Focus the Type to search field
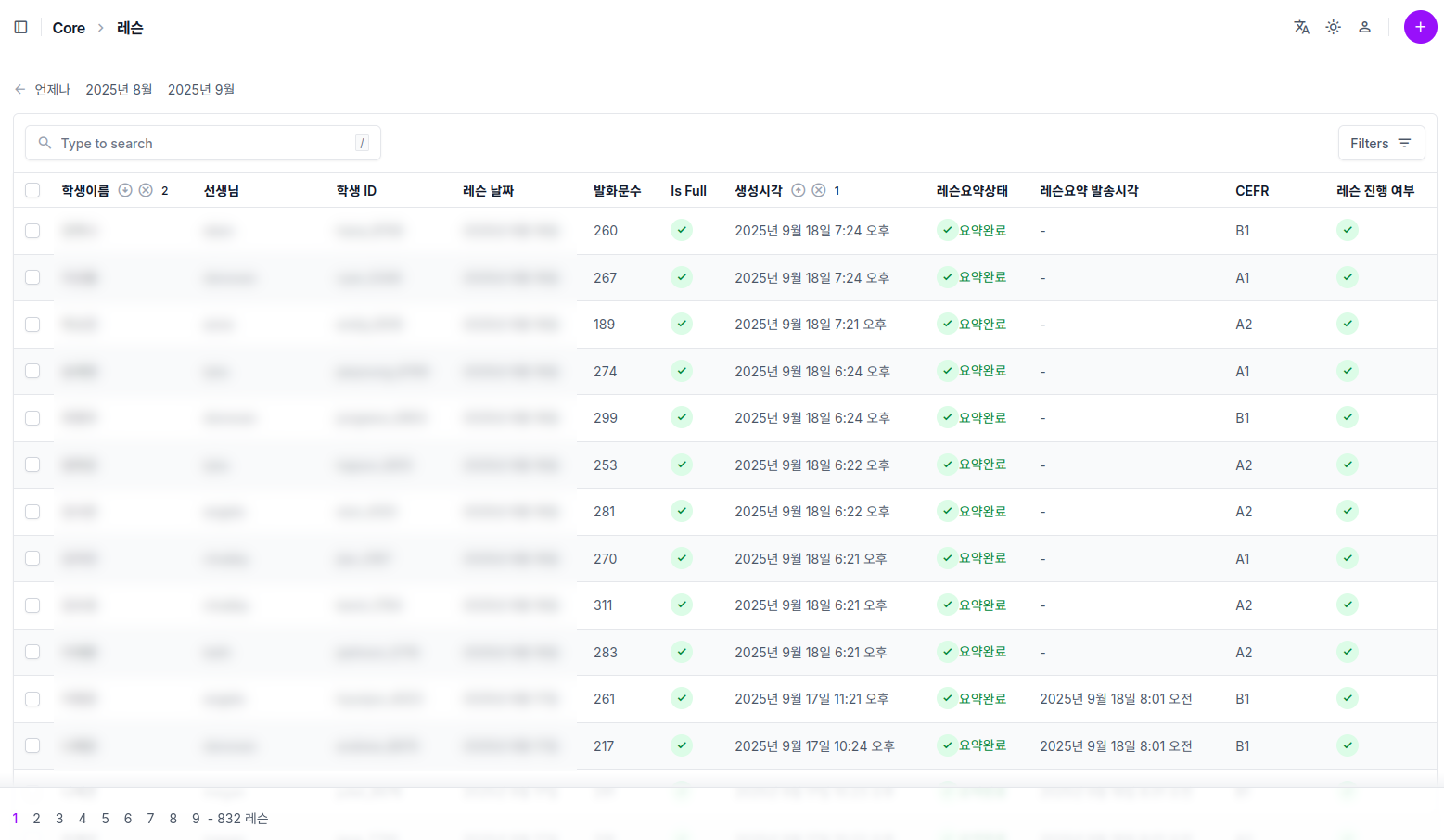Screen dimensions: 1444x840 (204, 144)
